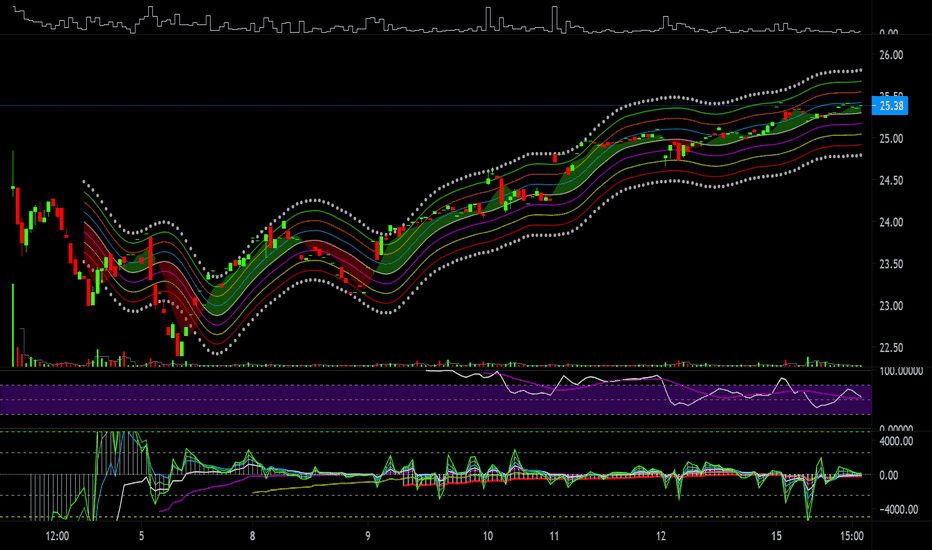
Task: Click the 25.38 current price label
Action: click(x=890, y=106)
